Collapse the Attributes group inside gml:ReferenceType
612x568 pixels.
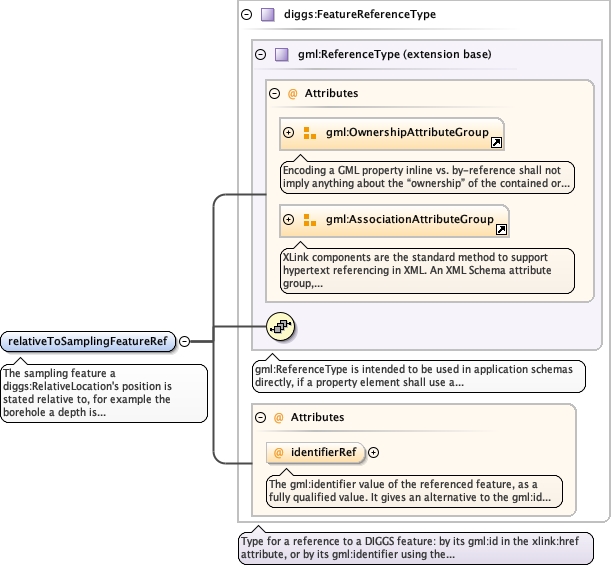tap(274, 93)
